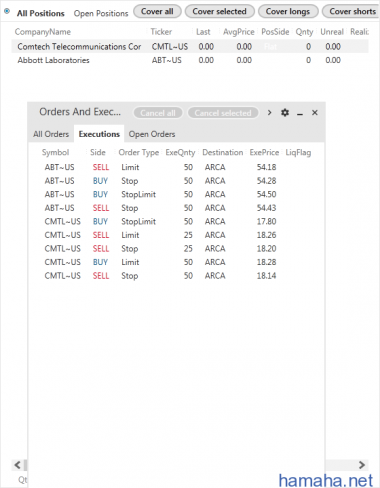Screen dimensions: 380x488
Task: Sort executions by ExePrice column
Action: pos(264,153)
